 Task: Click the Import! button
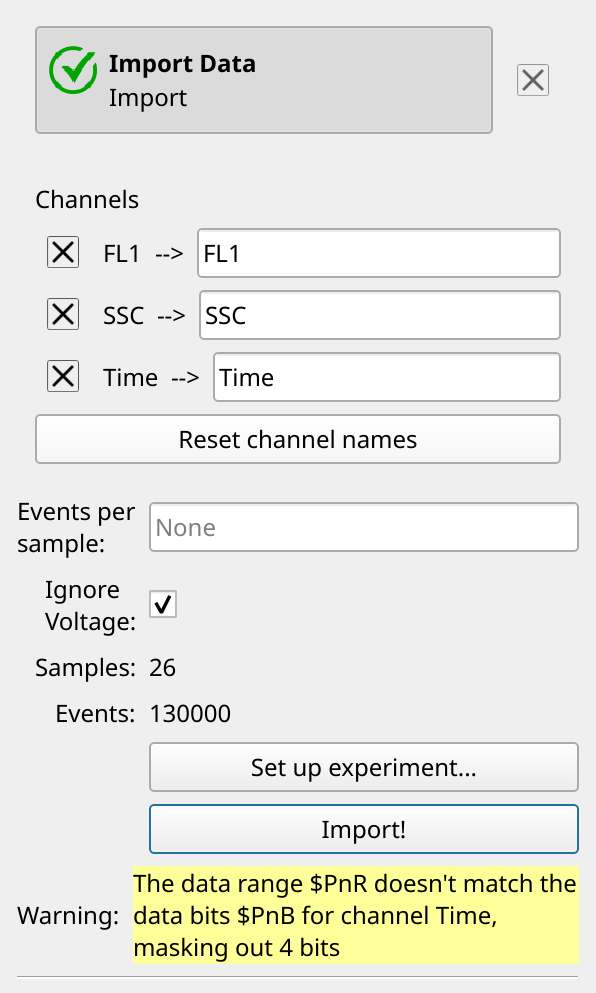point(364,830)
